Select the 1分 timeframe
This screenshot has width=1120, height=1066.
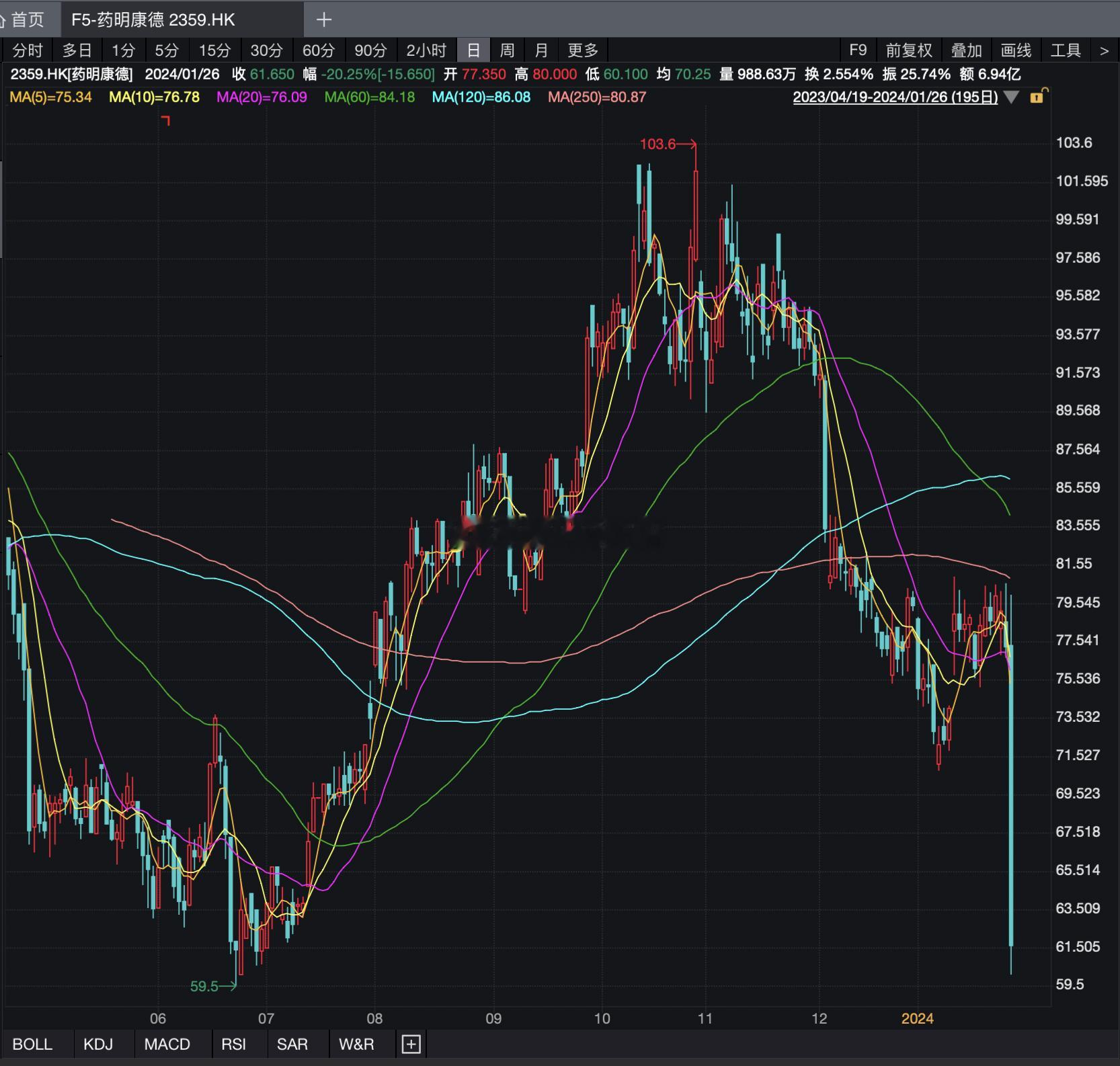coord(123,50)
